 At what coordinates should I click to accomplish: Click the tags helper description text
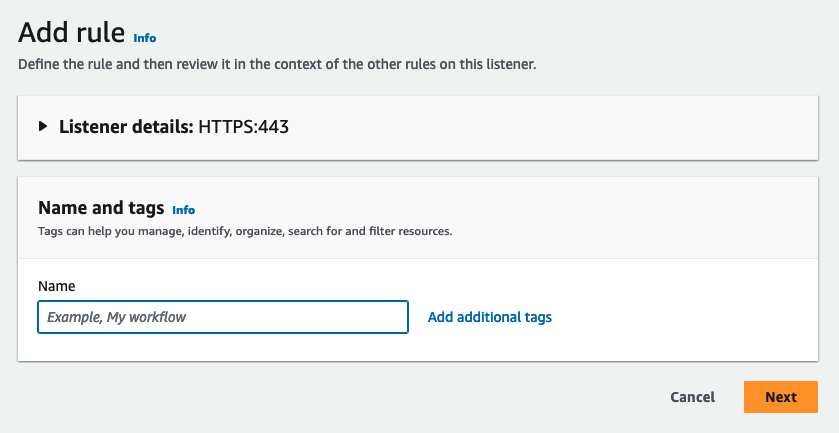coord(245,231)
